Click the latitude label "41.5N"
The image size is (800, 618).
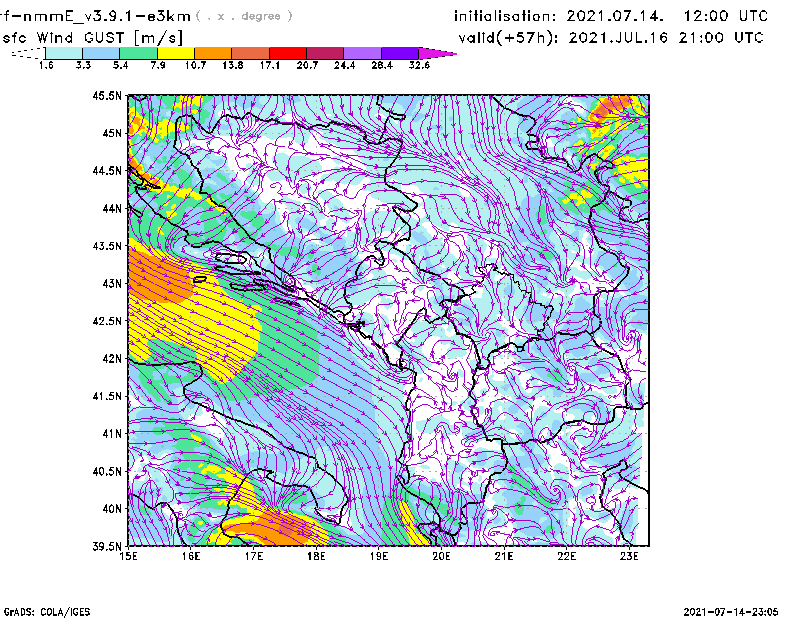107,396
